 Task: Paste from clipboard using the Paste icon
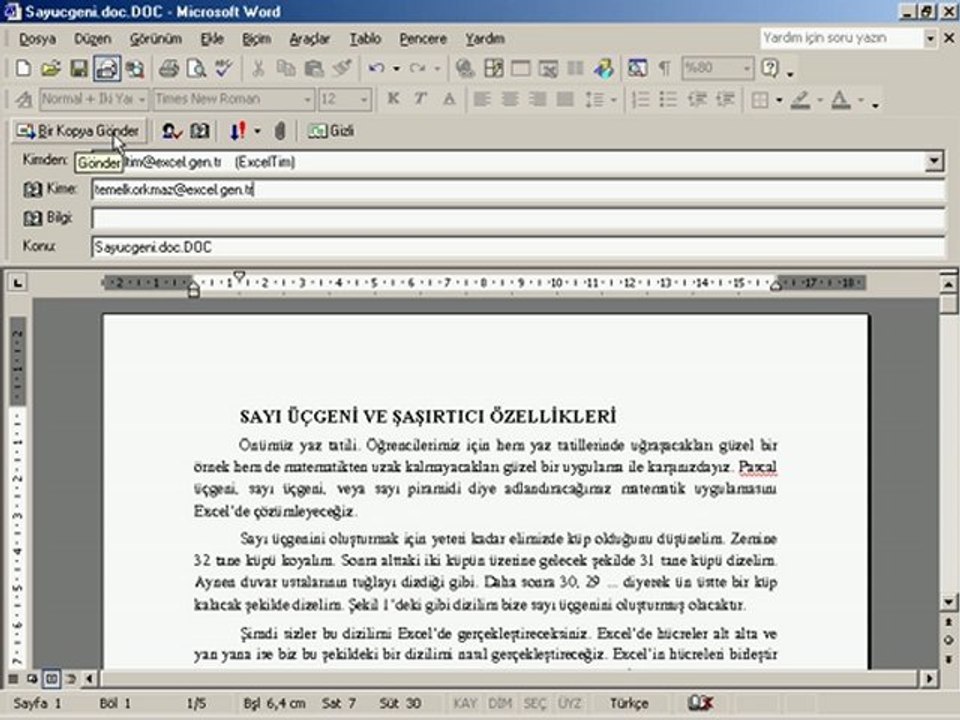314,68
